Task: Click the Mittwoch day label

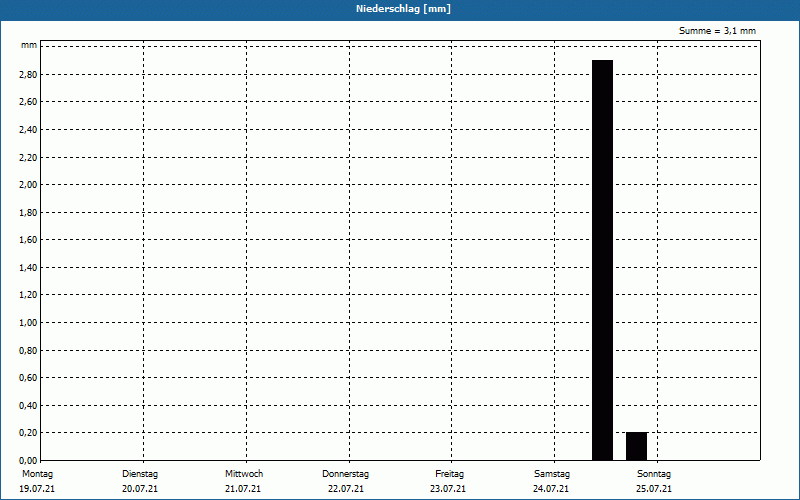Action: pyautogui.click(x=244, y=474)
